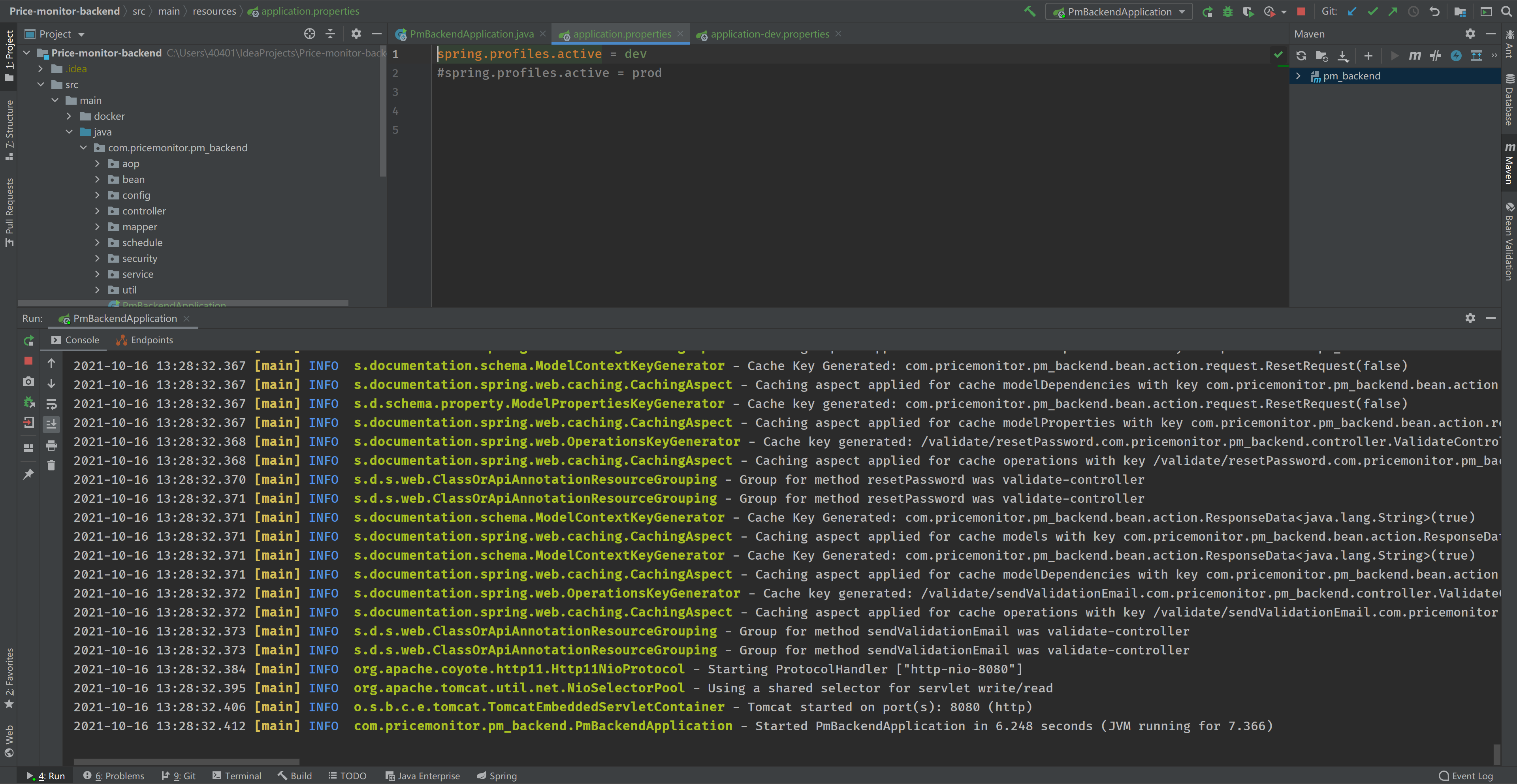Stop the running application in the Run panel
Screen dimensions: 1517x784
pos(28,361)
